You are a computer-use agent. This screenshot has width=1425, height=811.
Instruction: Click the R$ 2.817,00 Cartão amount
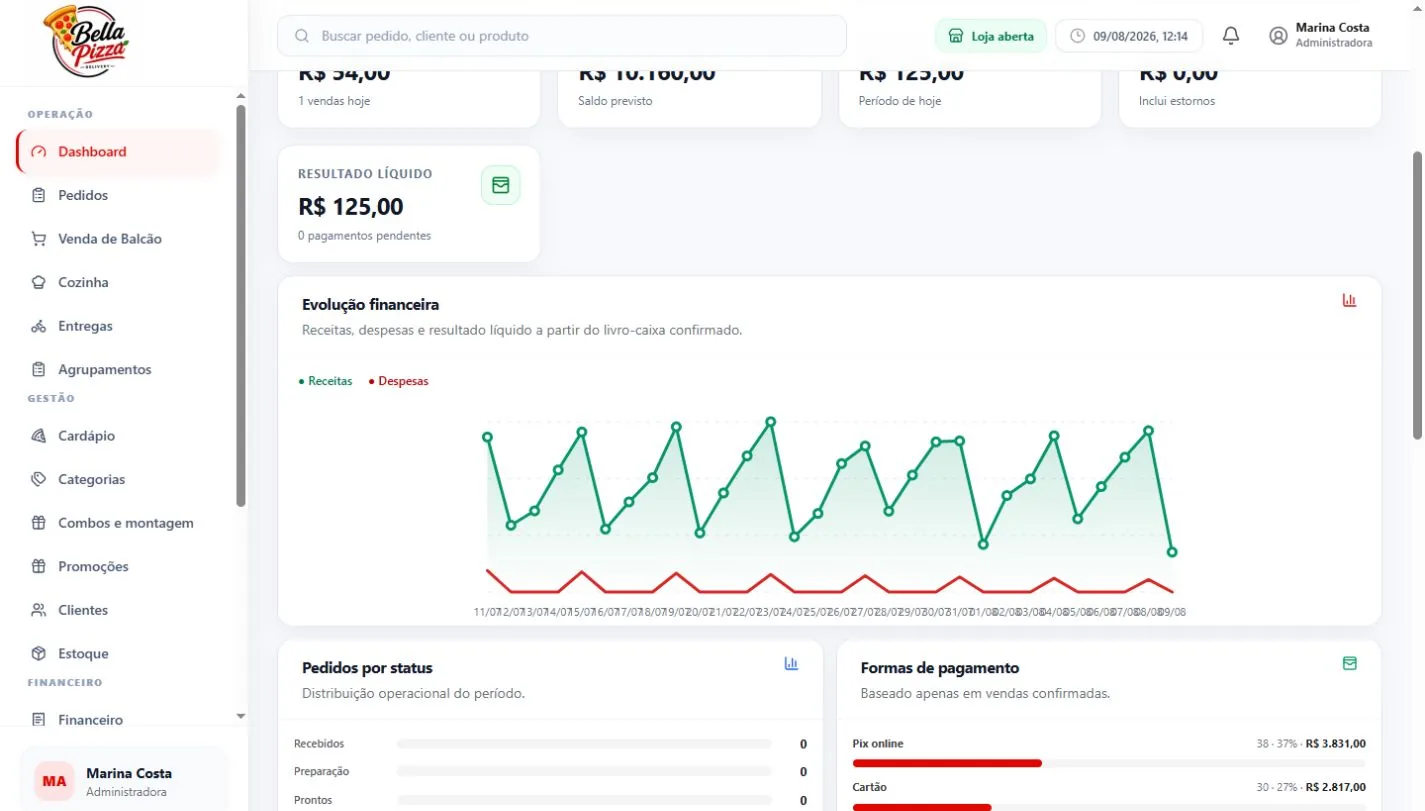click(1336, 787)
